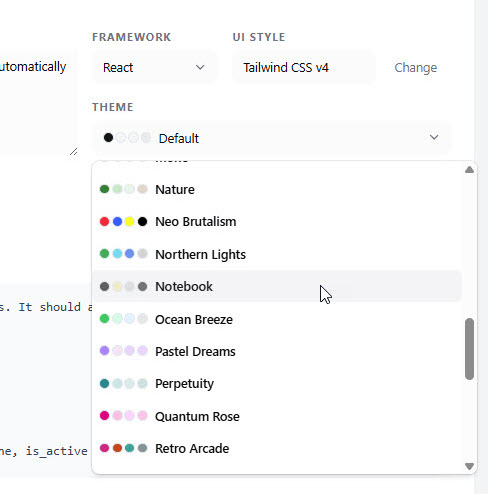The image size is (488, 494).
Task: Click the yellow swatch of Neo Brutalism
Action: click(130, 222)
